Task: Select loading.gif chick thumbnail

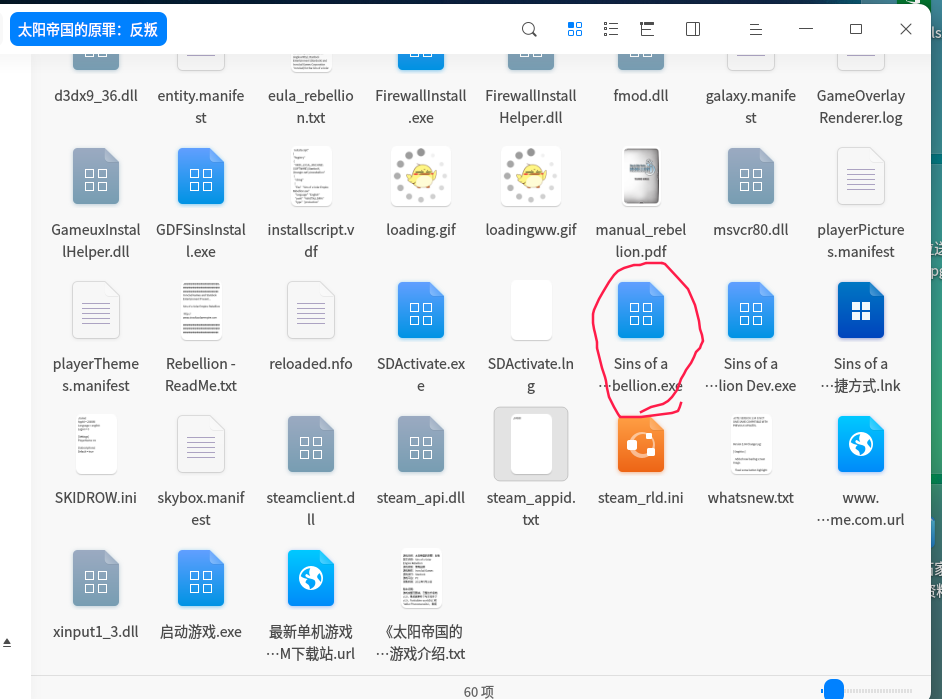Action: (x=421, y=177)
